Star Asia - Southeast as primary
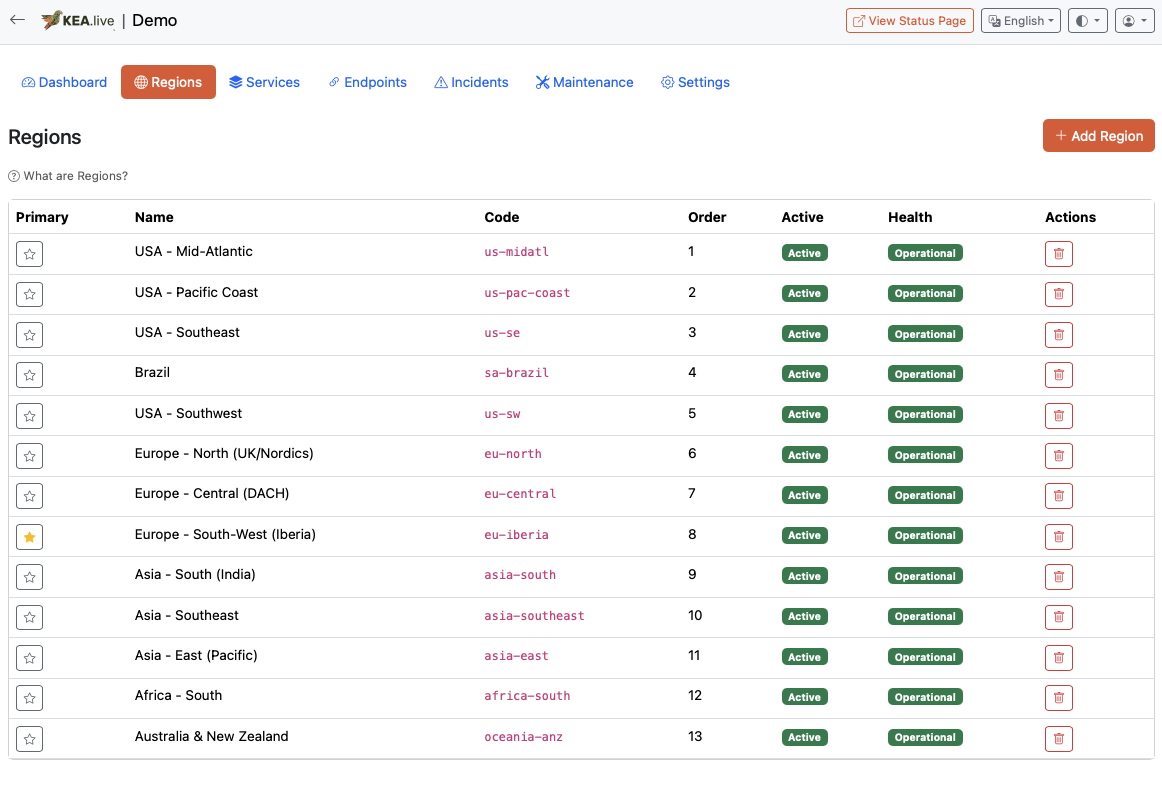This screenshot has height=799, width=1162. pyautogui.click(x=30, y=617)
